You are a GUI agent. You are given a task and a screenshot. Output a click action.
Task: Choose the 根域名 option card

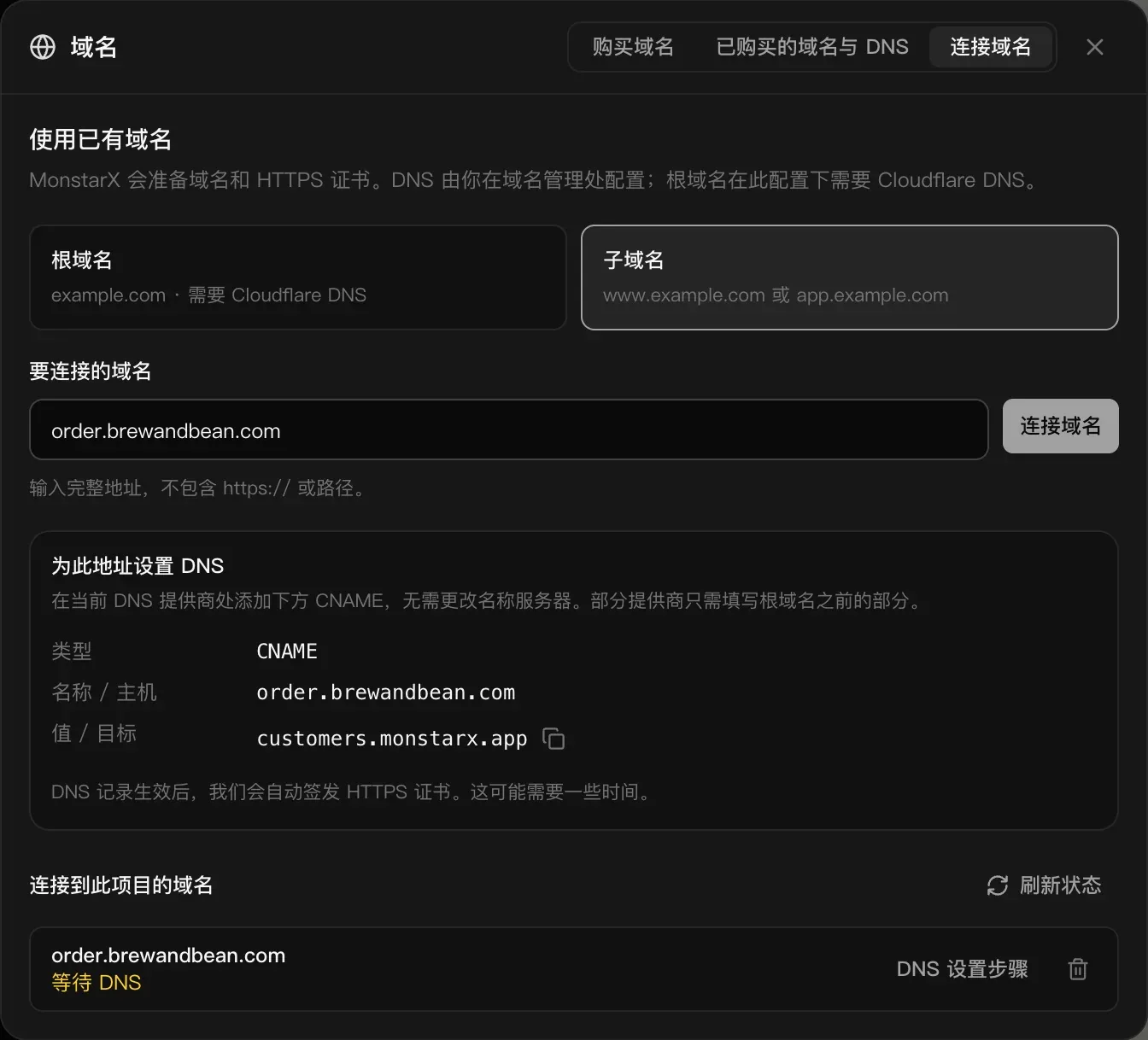tap(298, 278)
